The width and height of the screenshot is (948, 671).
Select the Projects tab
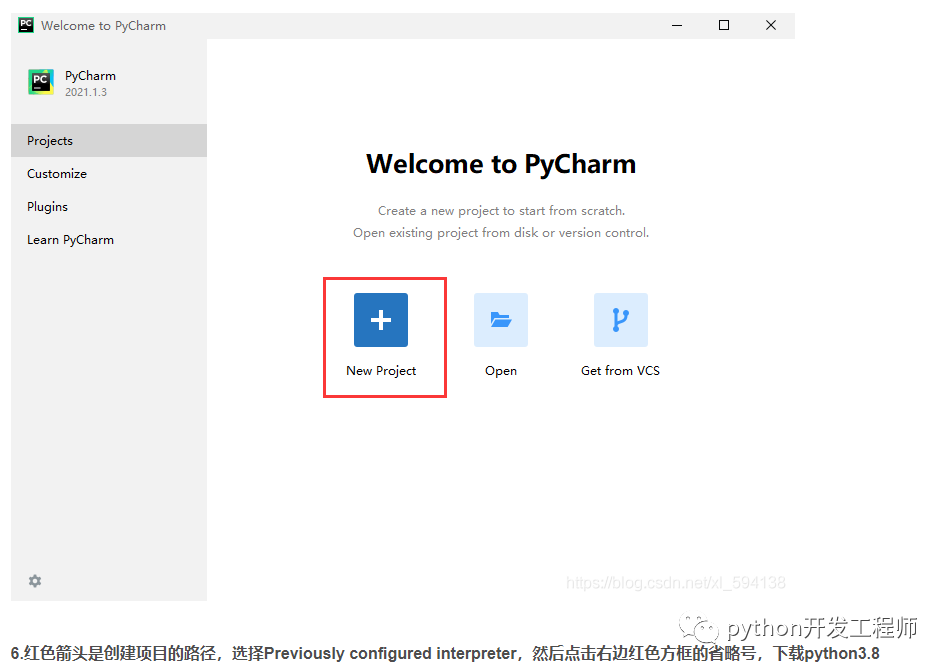coord(109,140)
